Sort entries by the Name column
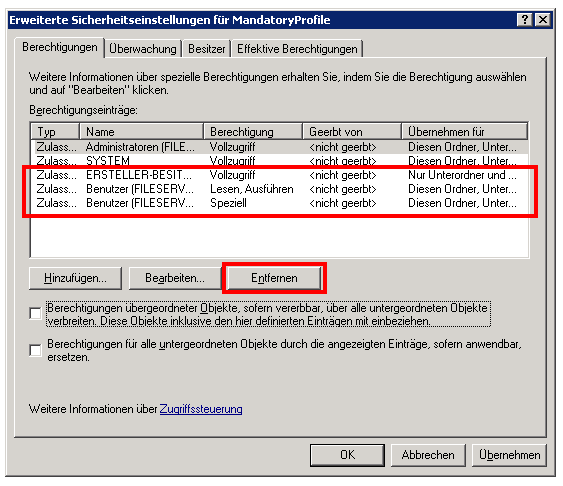 tap(141, 132)
